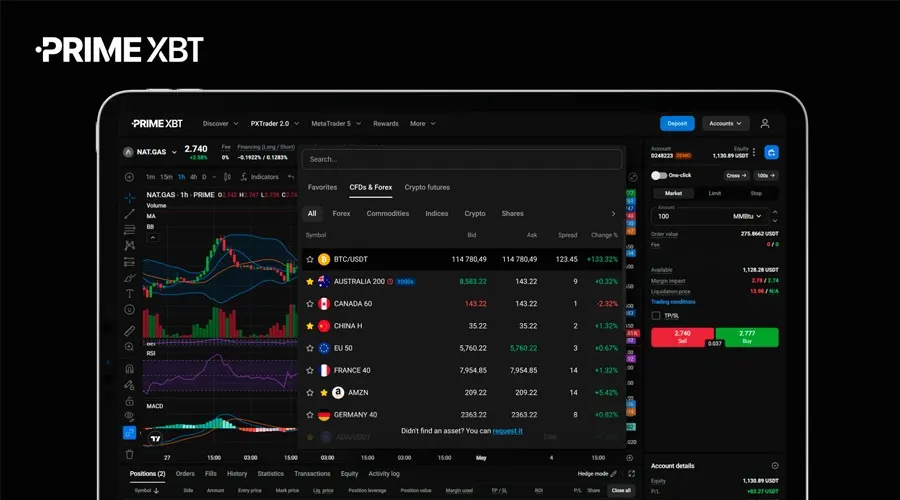
Task: Select the ruler measure tool
Action: (x=130, y=331)
